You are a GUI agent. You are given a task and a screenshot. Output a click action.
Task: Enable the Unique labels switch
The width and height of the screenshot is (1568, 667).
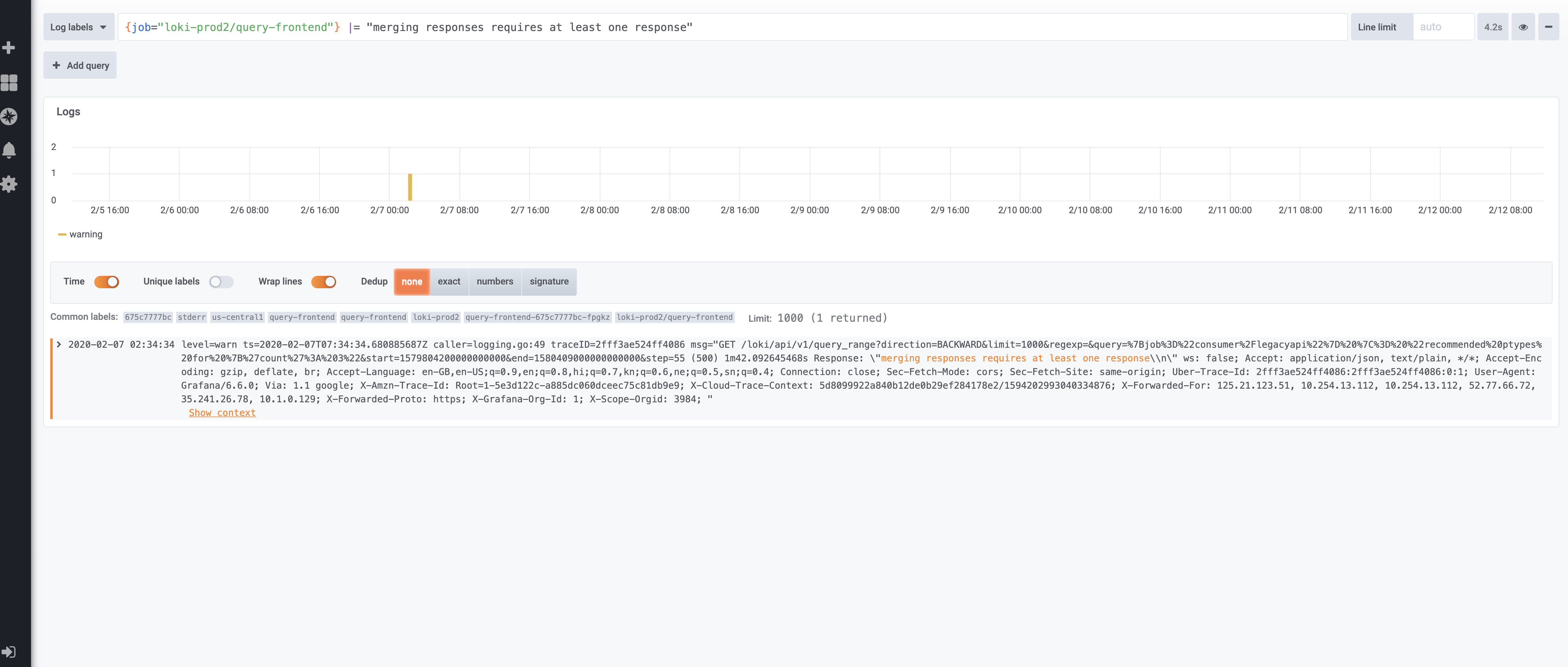click(x=222, y=282)
